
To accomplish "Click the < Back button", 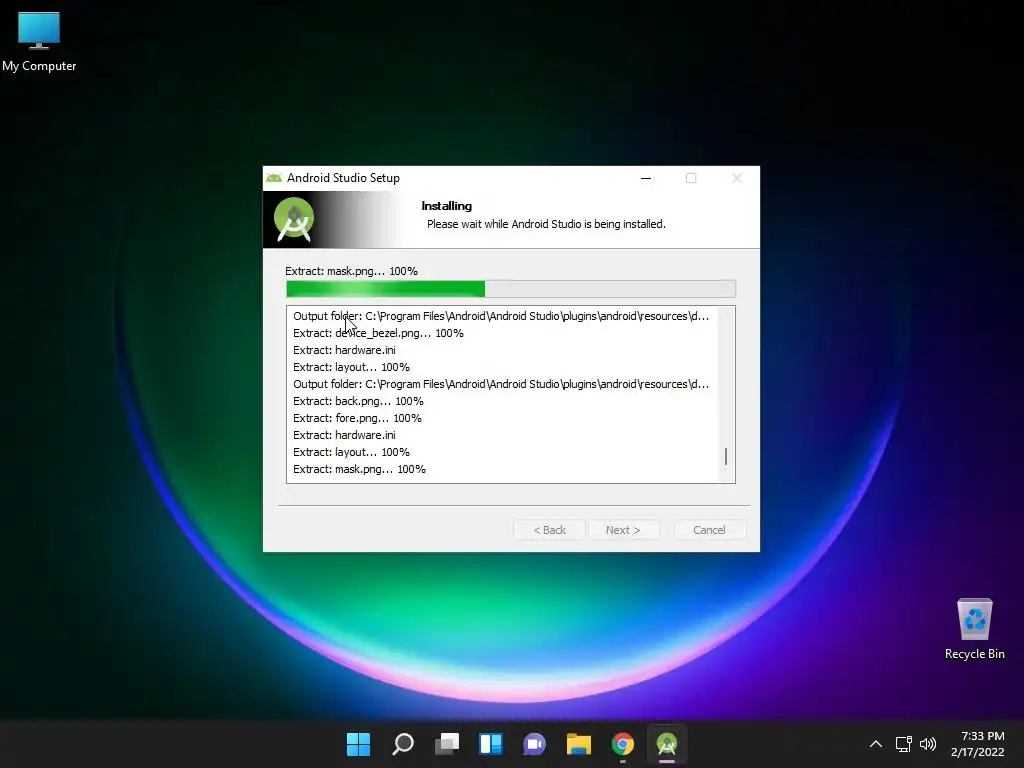I will tap(549, 530).
